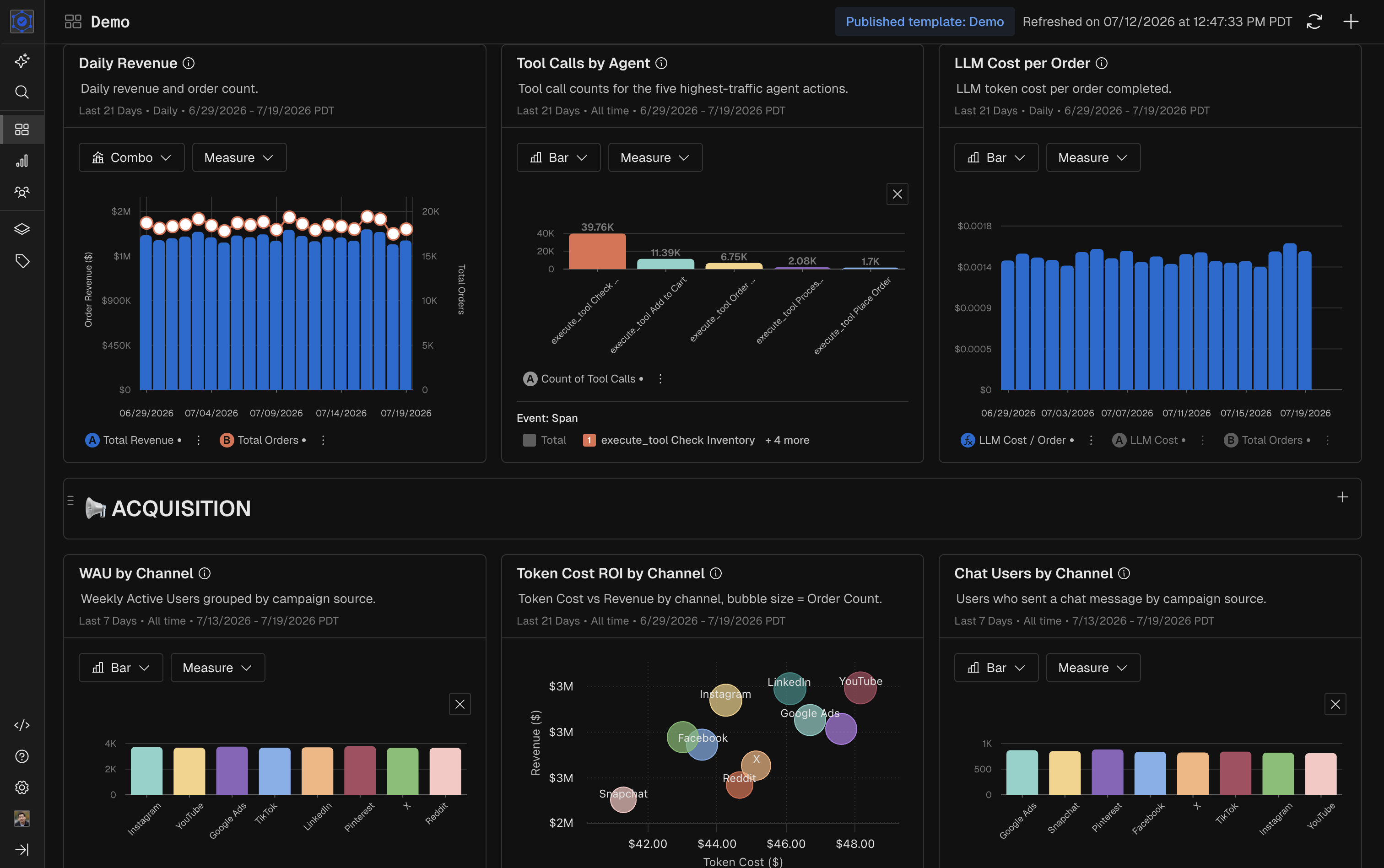Image resolution: width=1384 pixels, height=868 pixels.
Task: Open the Measure dropdown in Chat Users by Channel
Action: click(x=1093, y=668)
